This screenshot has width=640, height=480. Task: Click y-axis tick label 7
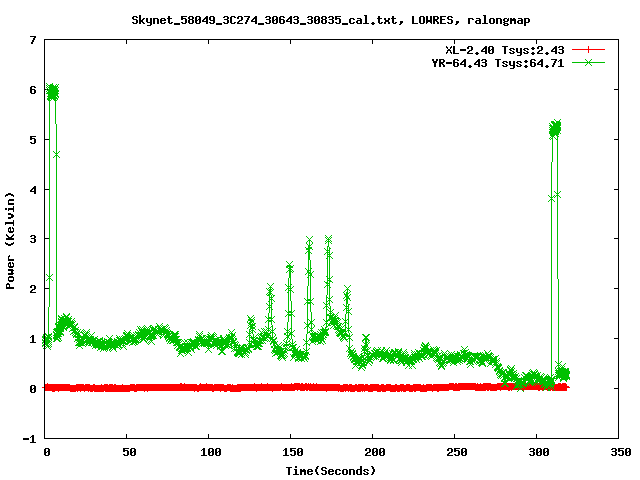[x=33, y=40]
